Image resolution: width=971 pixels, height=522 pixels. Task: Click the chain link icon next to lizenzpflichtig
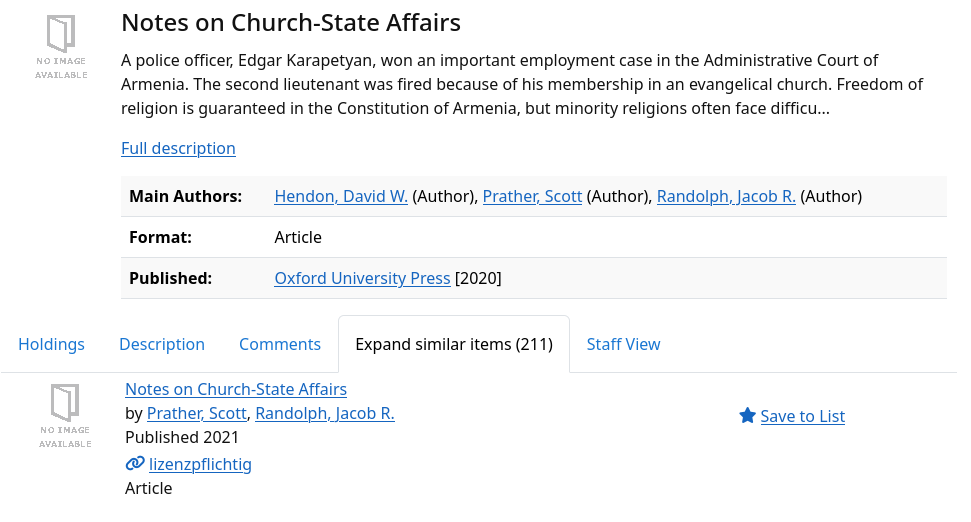pos(135,464)
